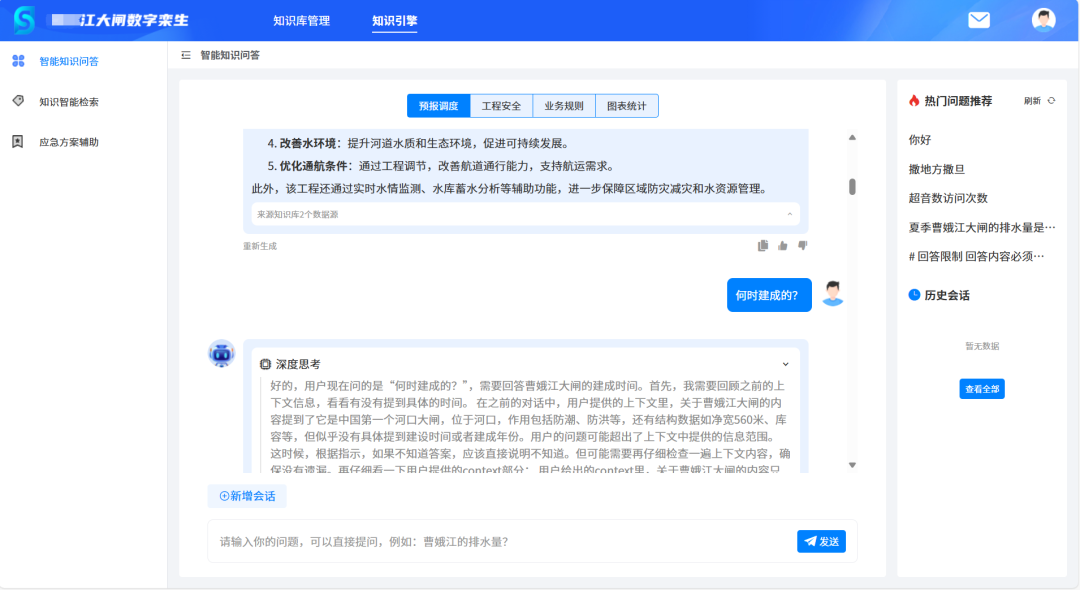The image size is (1080, 590).
Task: Open the user avatar in the top right
Action: (1045, 19)
